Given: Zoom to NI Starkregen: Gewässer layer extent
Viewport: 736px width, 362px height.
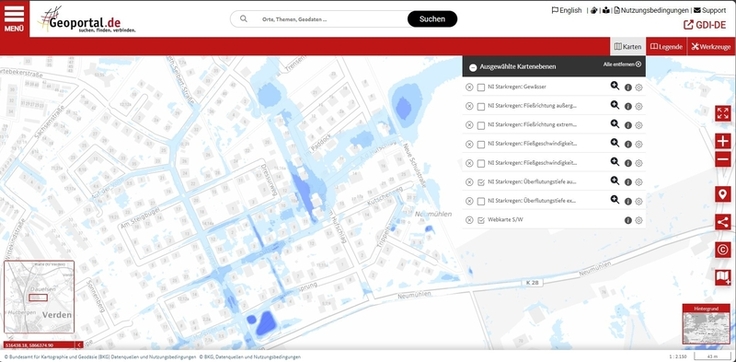Looking at the screenshot, I should (614, 86).
